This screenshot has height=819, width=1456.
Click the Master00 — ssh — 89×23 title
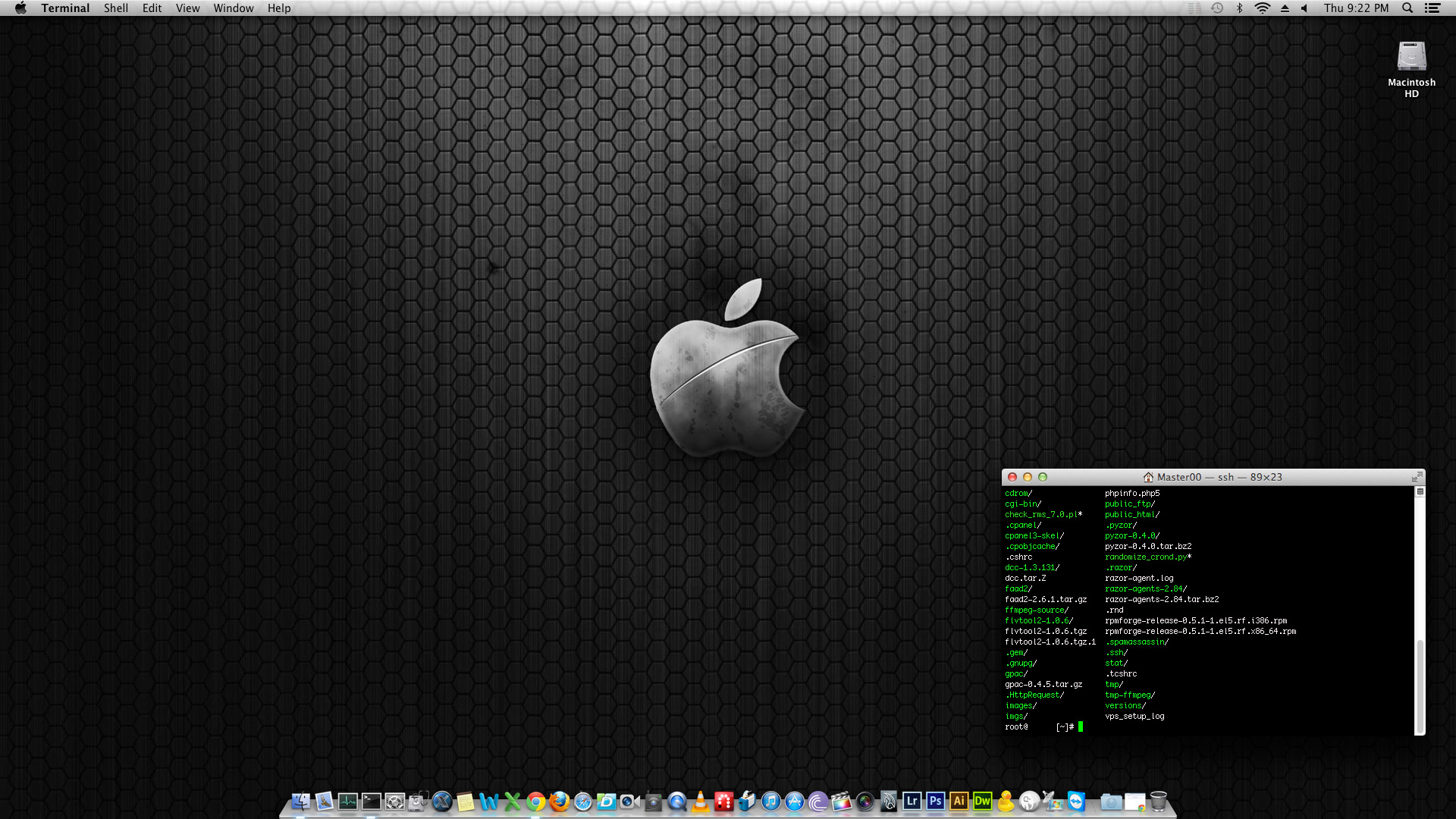(1219, 477)
